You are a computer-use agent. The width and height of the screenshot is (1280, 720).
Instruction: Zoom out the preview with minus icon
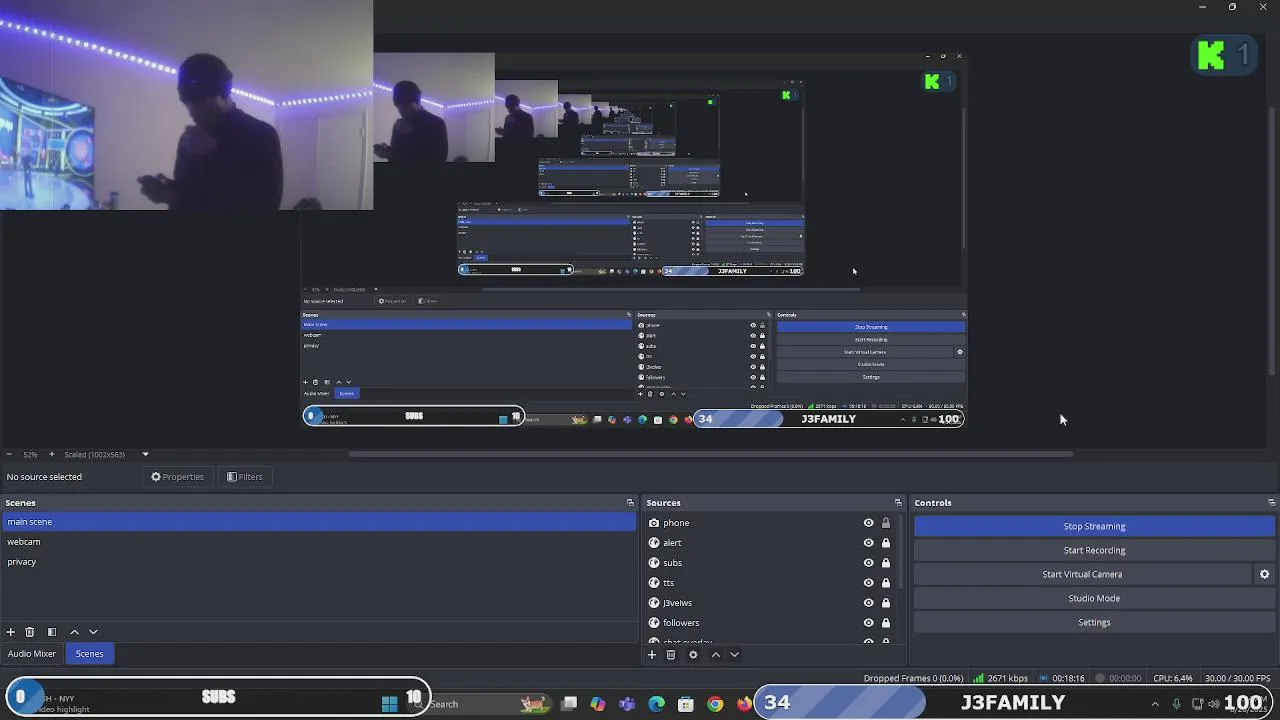click(8, 454)
